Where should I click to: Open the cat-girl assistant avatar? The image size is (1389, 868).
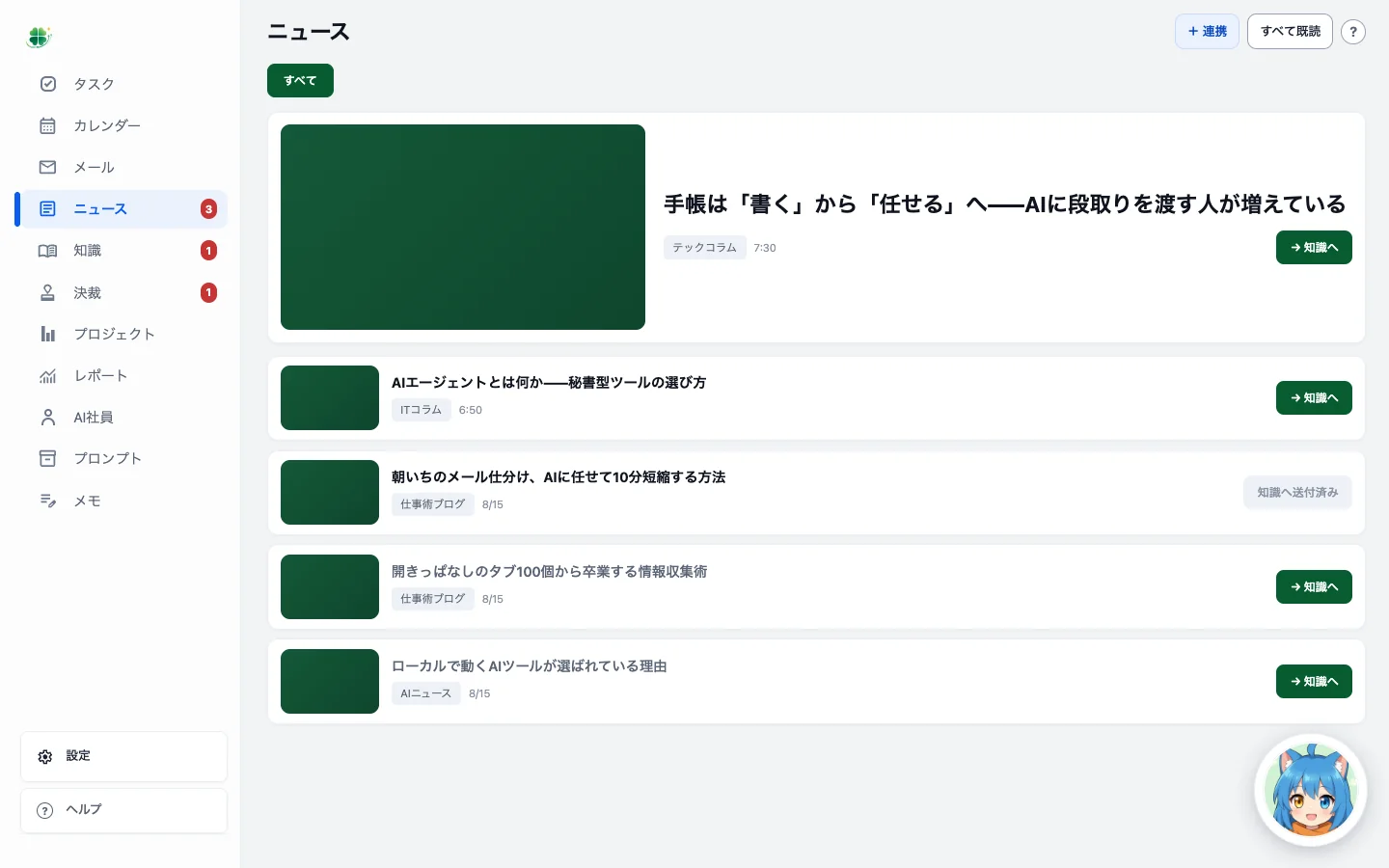click(x=1311, y=790)
